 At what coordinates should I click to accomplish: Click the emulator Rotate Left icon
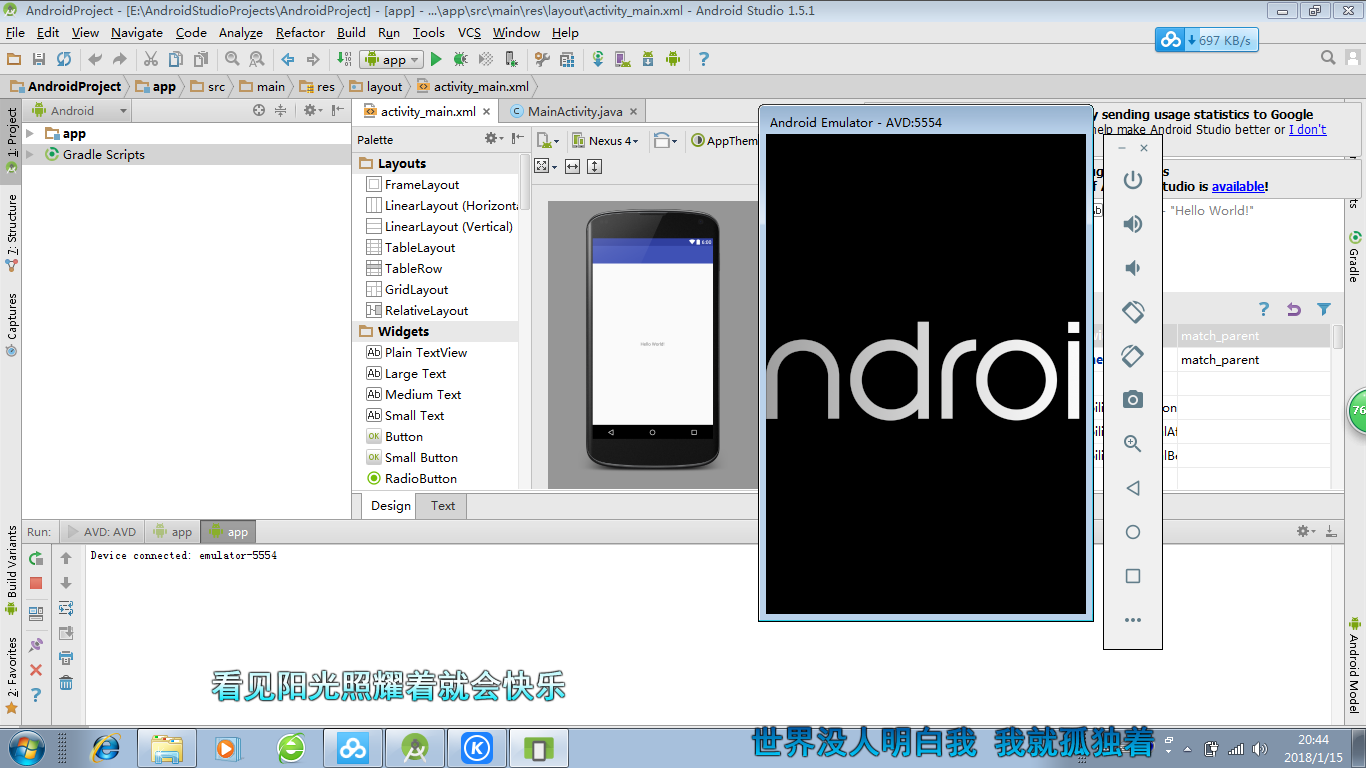click(x=1133, y=312)
